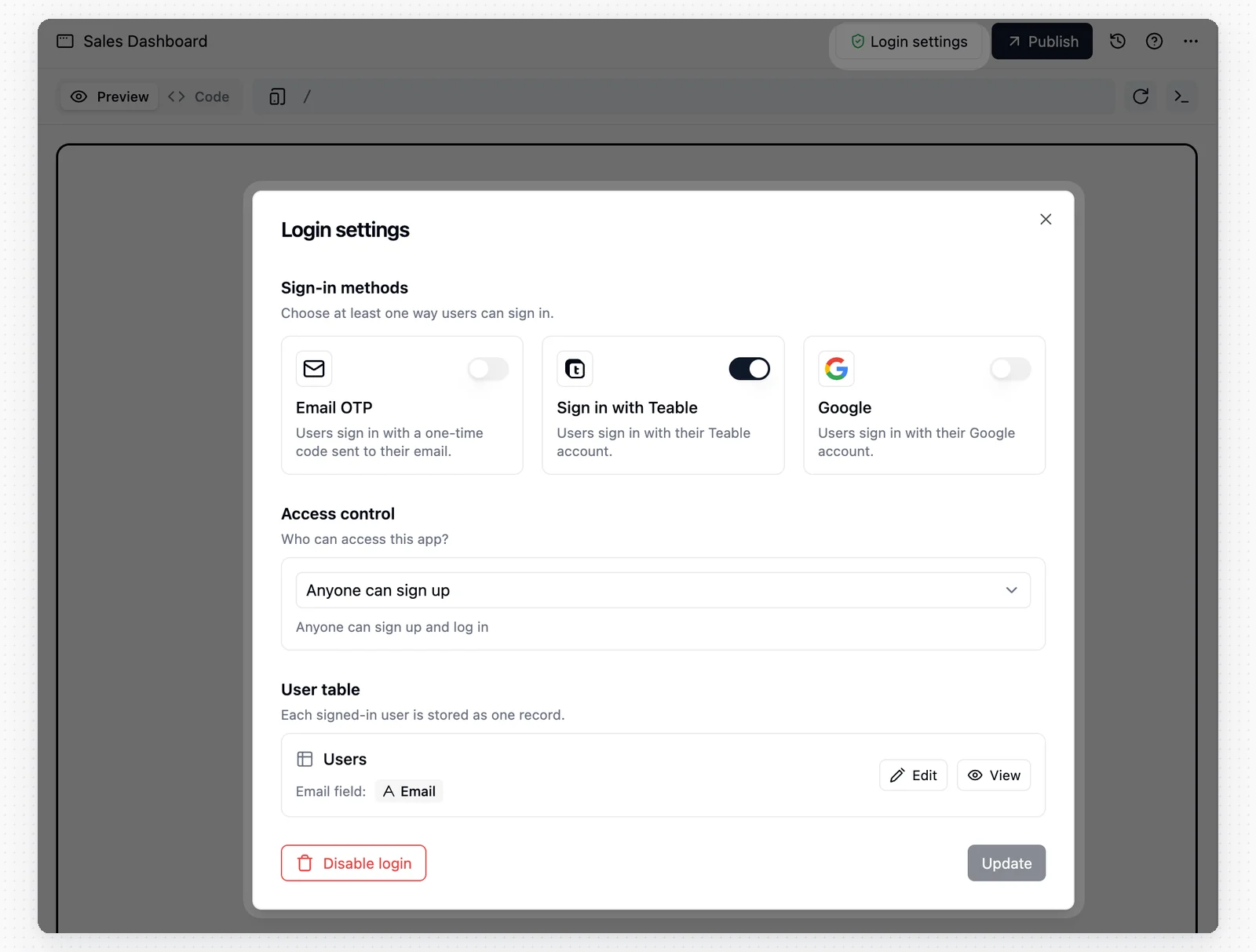The image size is (1256, 952).
Task: Publish the Sales Dashboard app
Action: pyautogui.click(x=1042, y=42)
